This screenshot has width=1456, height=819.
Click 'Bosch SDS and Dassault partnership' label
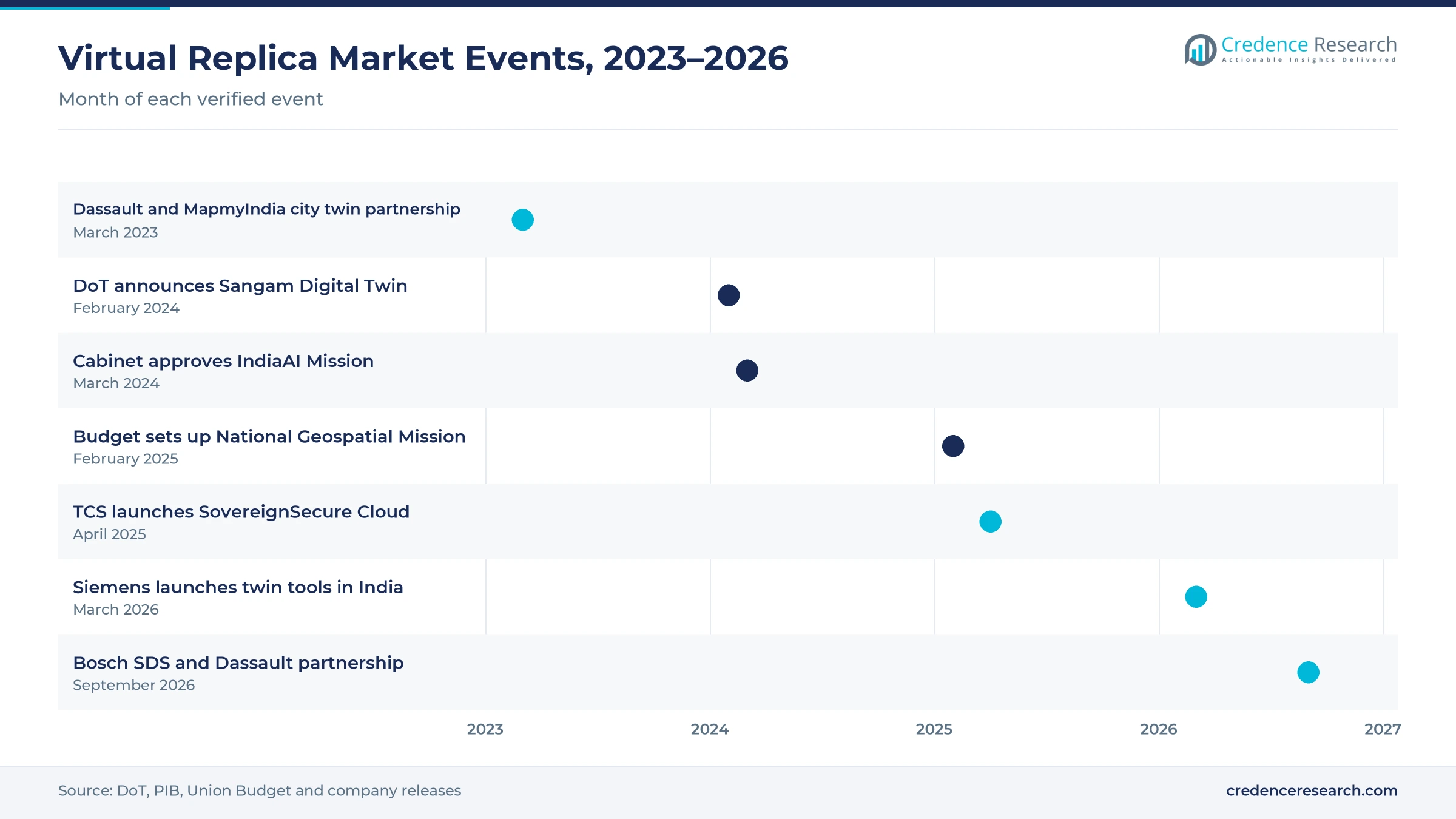click(238, 663)
